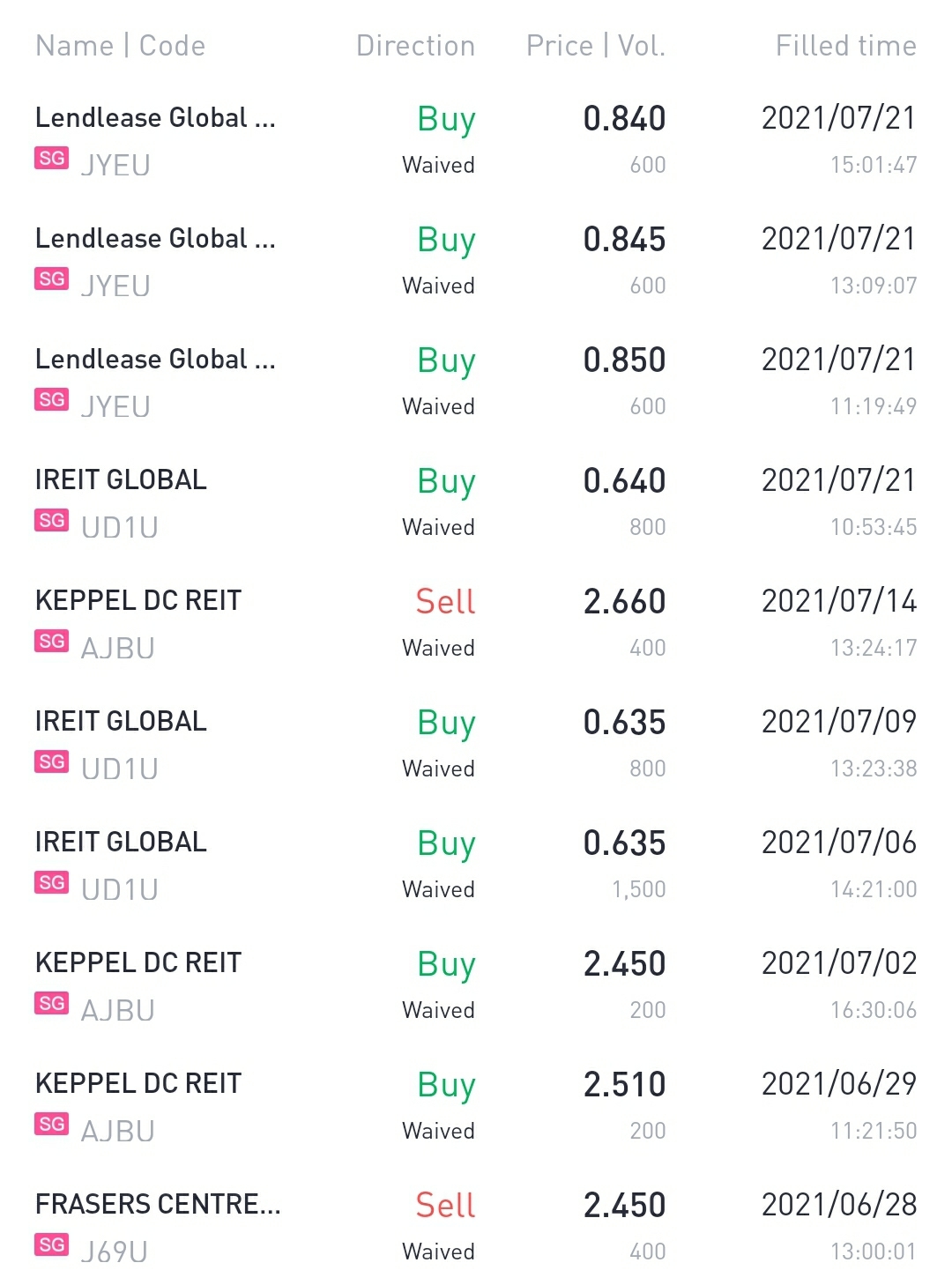Viewport: 952px width, 1285px height.
Task: Click SG badge of Keppel 2.450 buy order
Action: coord(51,1003)
